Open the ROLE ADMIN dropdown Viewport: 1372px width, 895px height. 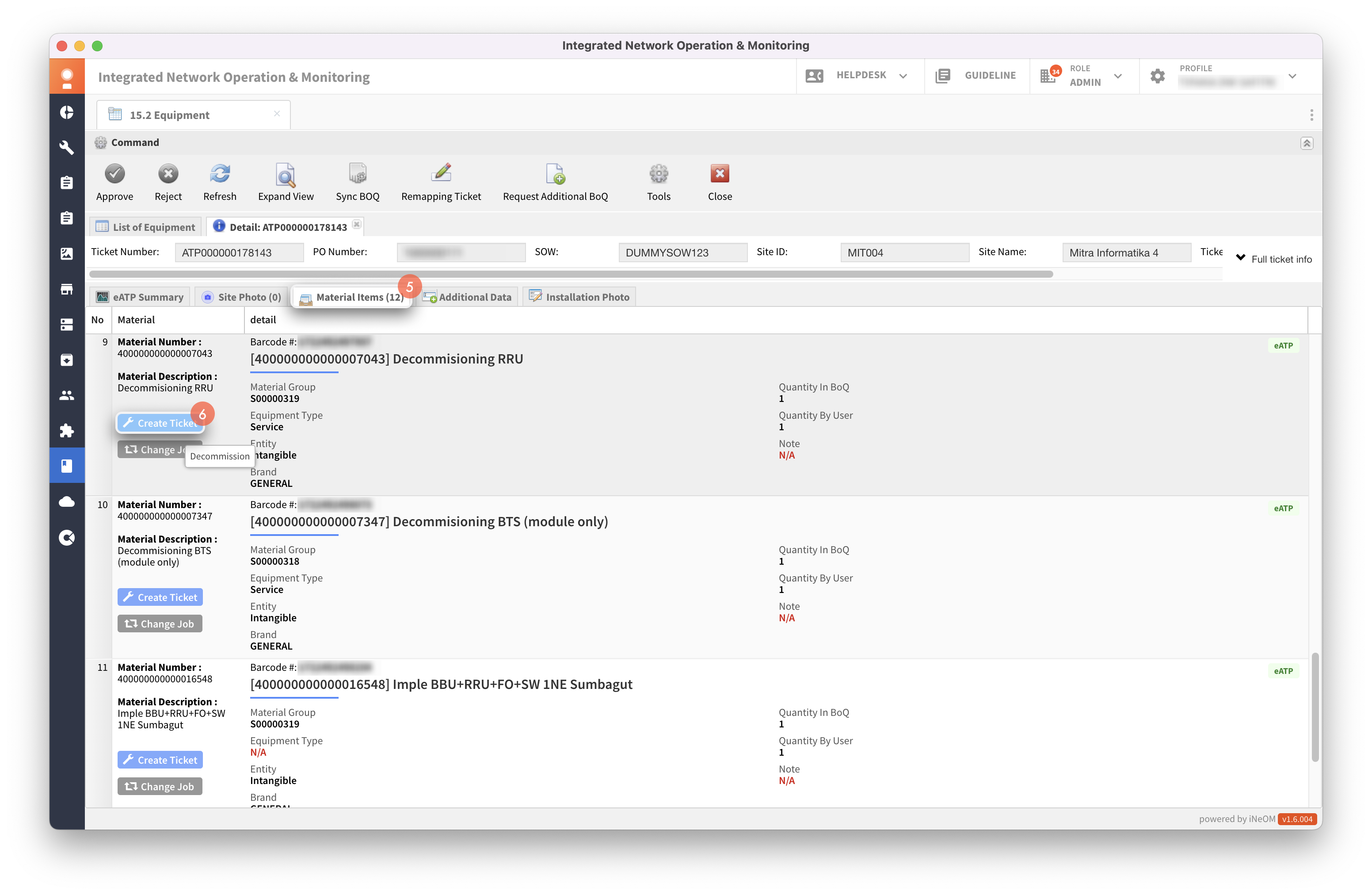click(1118, 76)
